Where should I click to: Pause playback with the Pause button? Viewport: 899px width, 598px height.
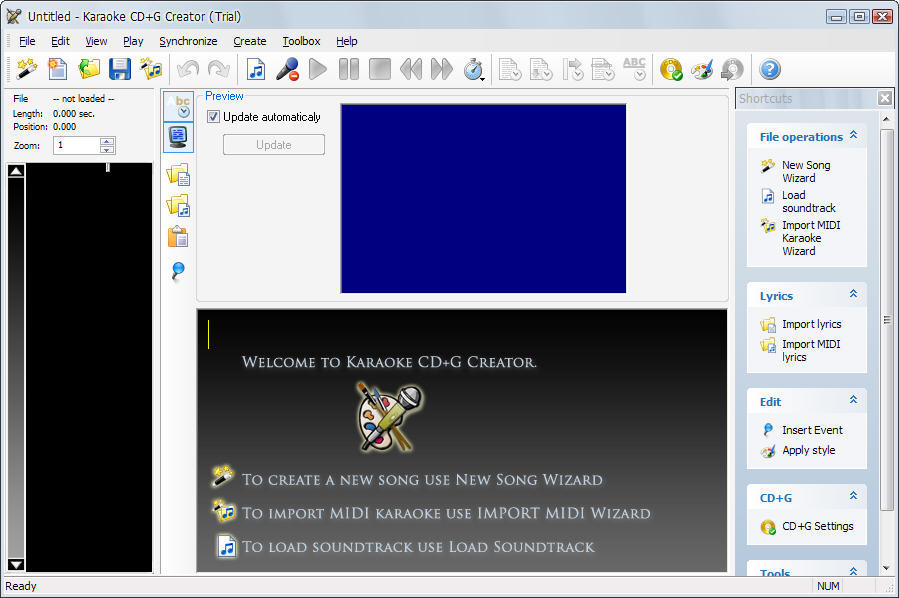(x=349, y=69)
